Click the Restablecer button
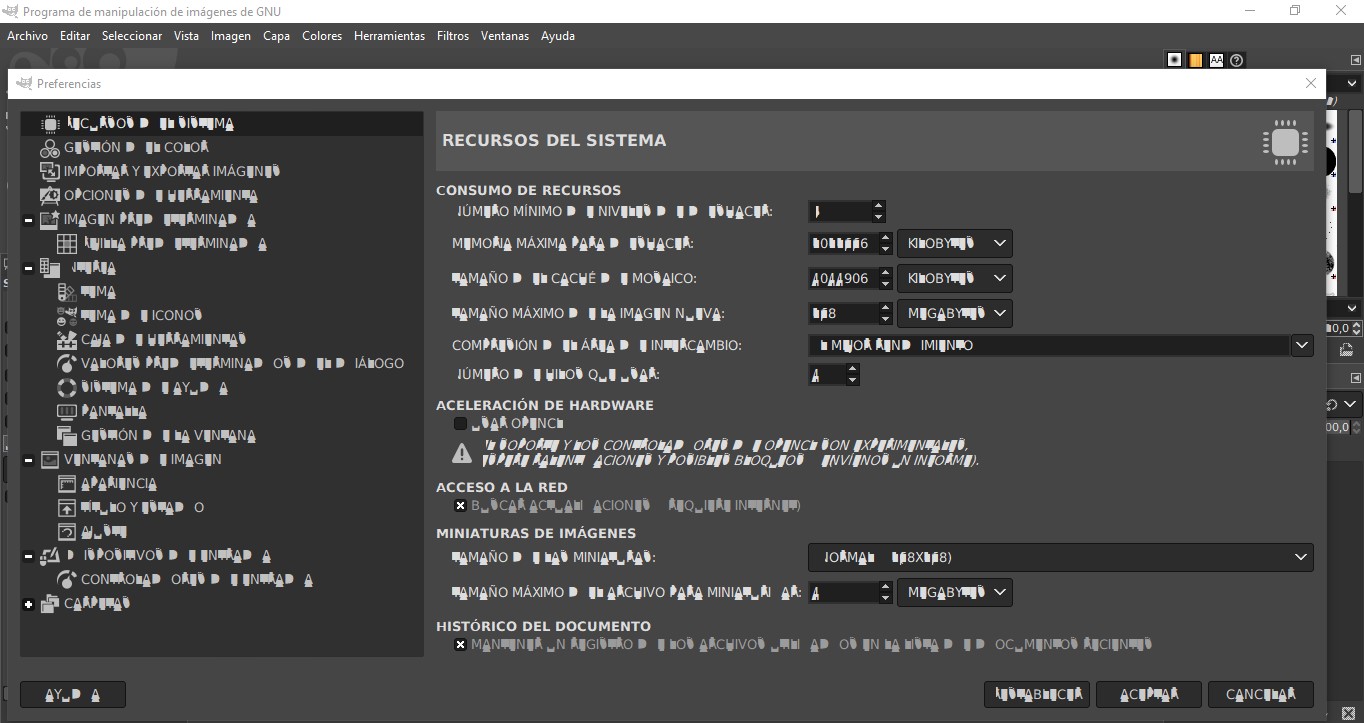This screenshot has height=723, width=1364. click(x=1036, y=694)
